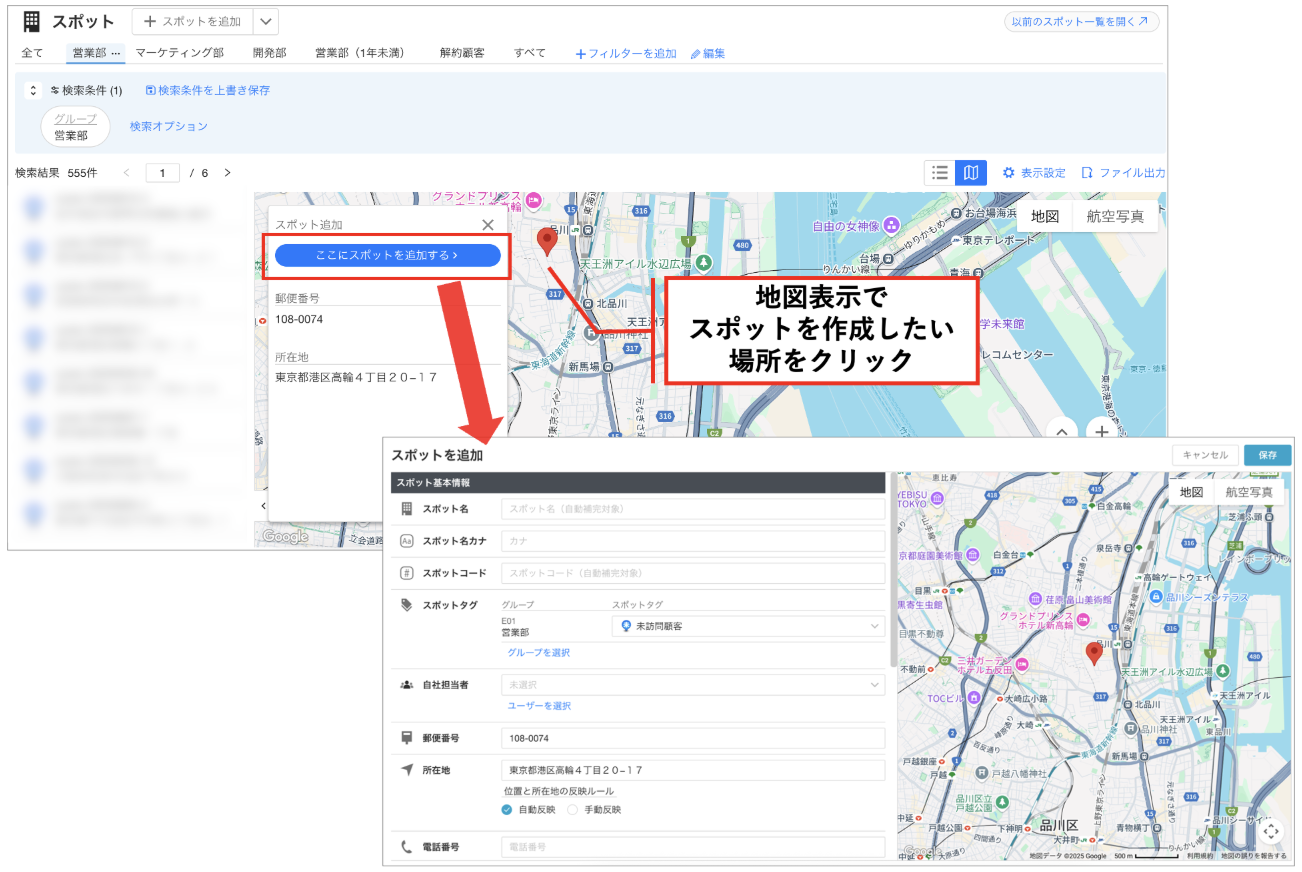Select 手動反映 radio button
Screen dimensions: 1302x872
[573, 809]
